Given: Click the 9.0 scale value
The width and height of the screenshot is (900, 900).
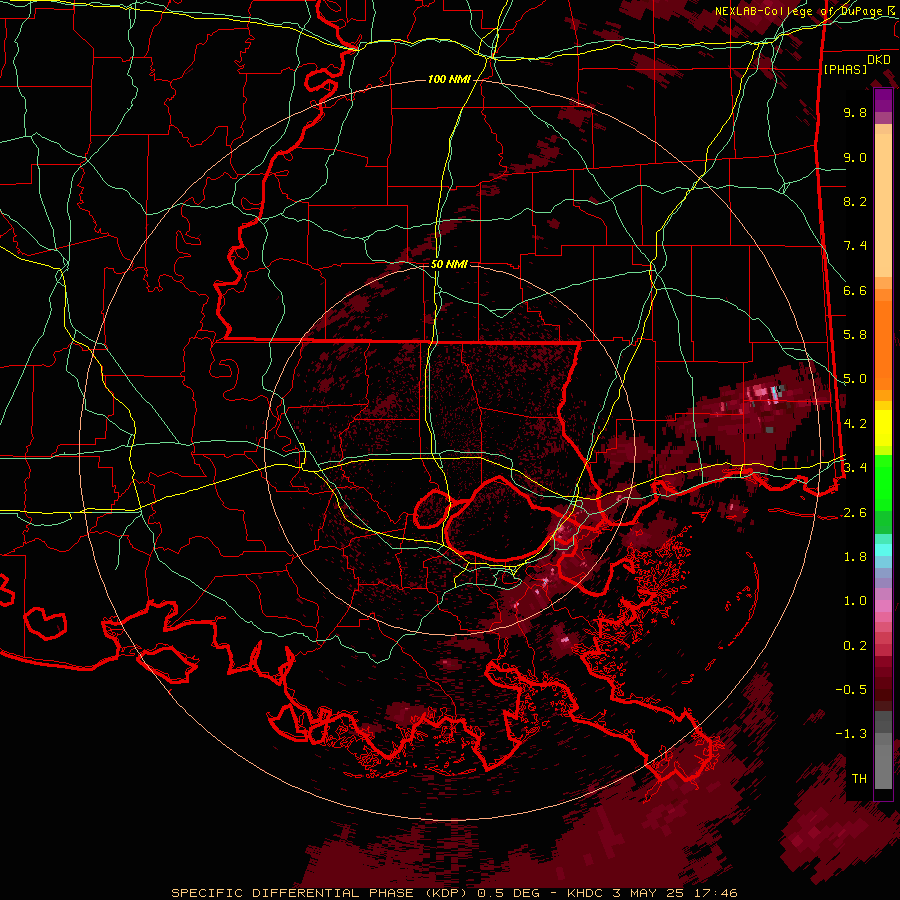Looking at the screenshot, I should [855, 158].
